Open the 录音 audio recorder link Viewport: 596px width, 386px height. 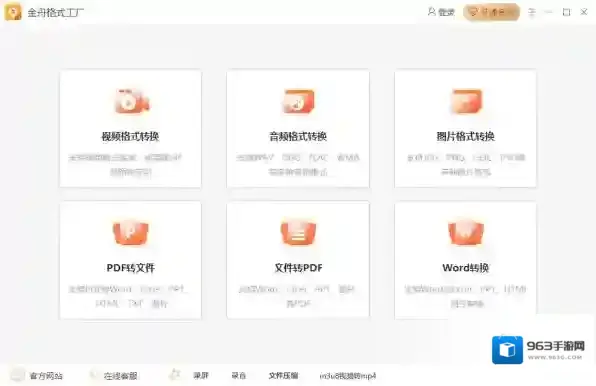239,376
